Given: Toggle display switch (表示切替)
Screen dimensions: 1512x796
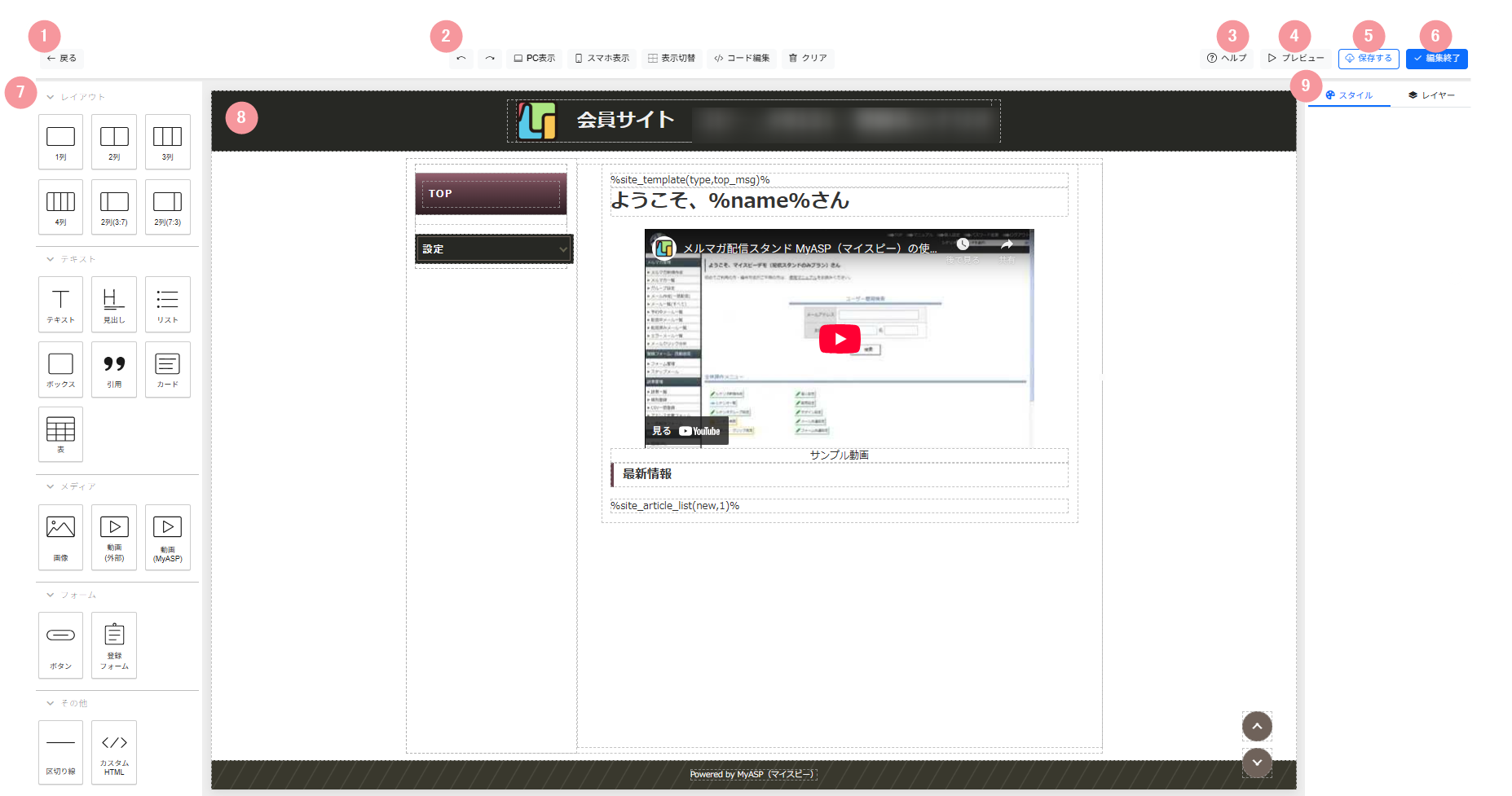Looking at the screenshot, I should (x=672, y=58).
